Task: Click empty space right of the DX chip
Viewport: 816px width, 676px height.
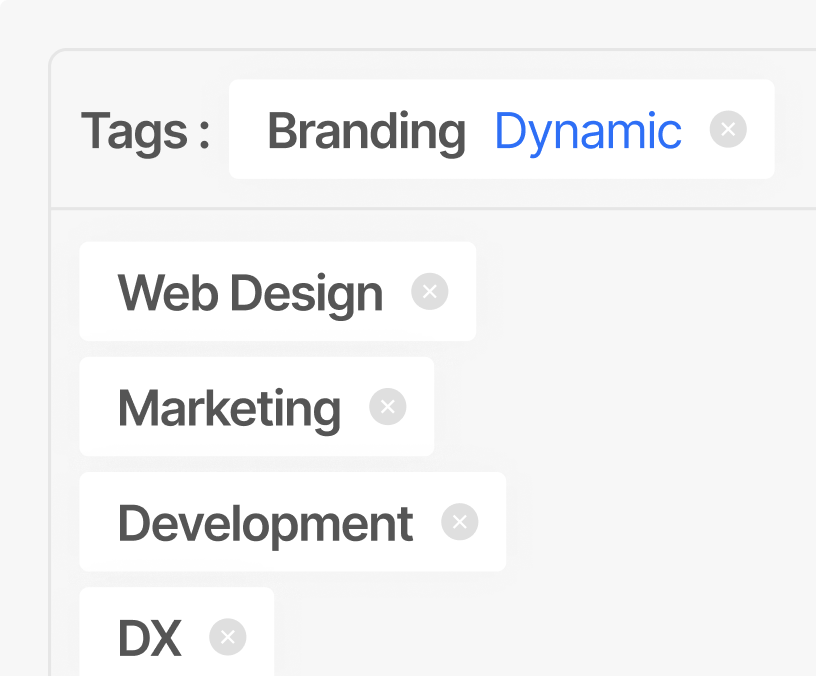Action: (540, 637)
